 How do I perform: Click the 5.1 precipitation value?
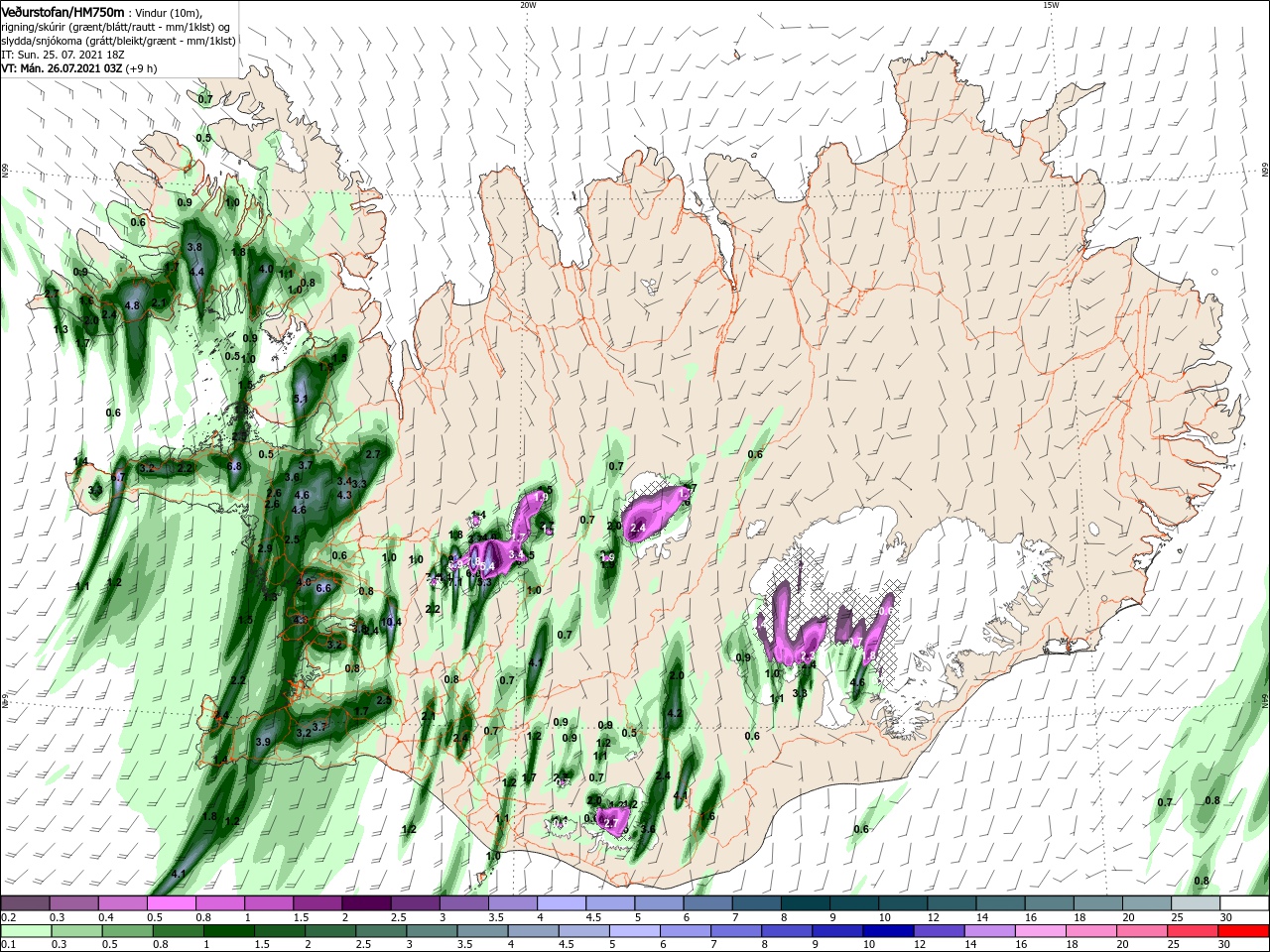[x=302, y=399]
